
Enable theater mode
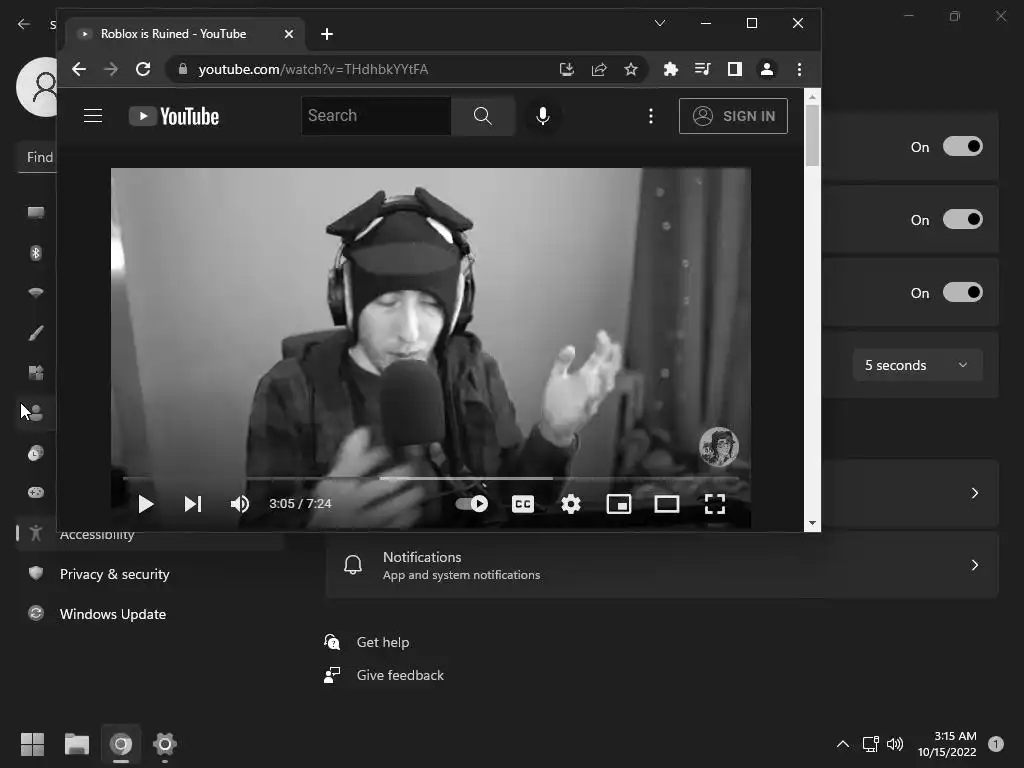667,504
